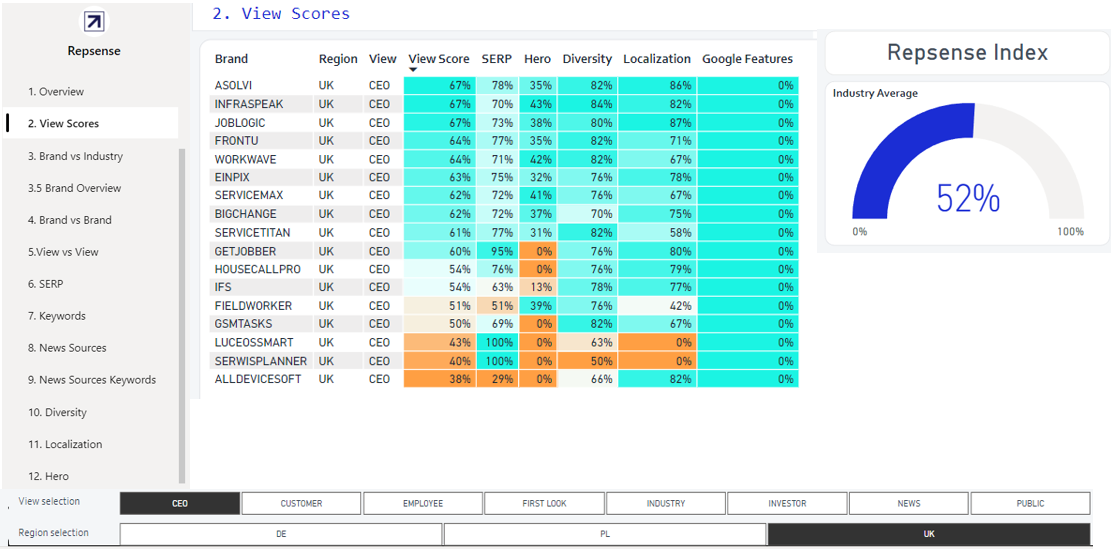Select the SERWISPLANNER brand cell

click(260, 361)
